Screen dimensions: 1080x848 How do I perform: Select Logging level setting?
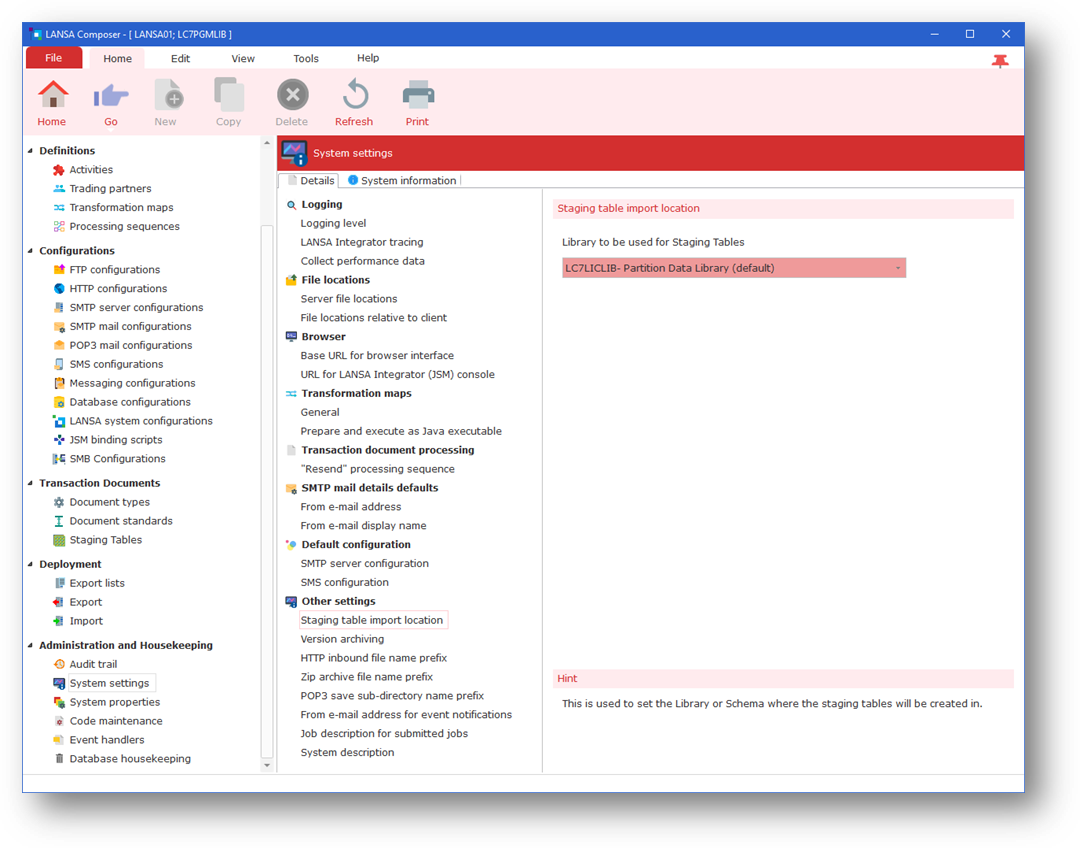point(333,223)
